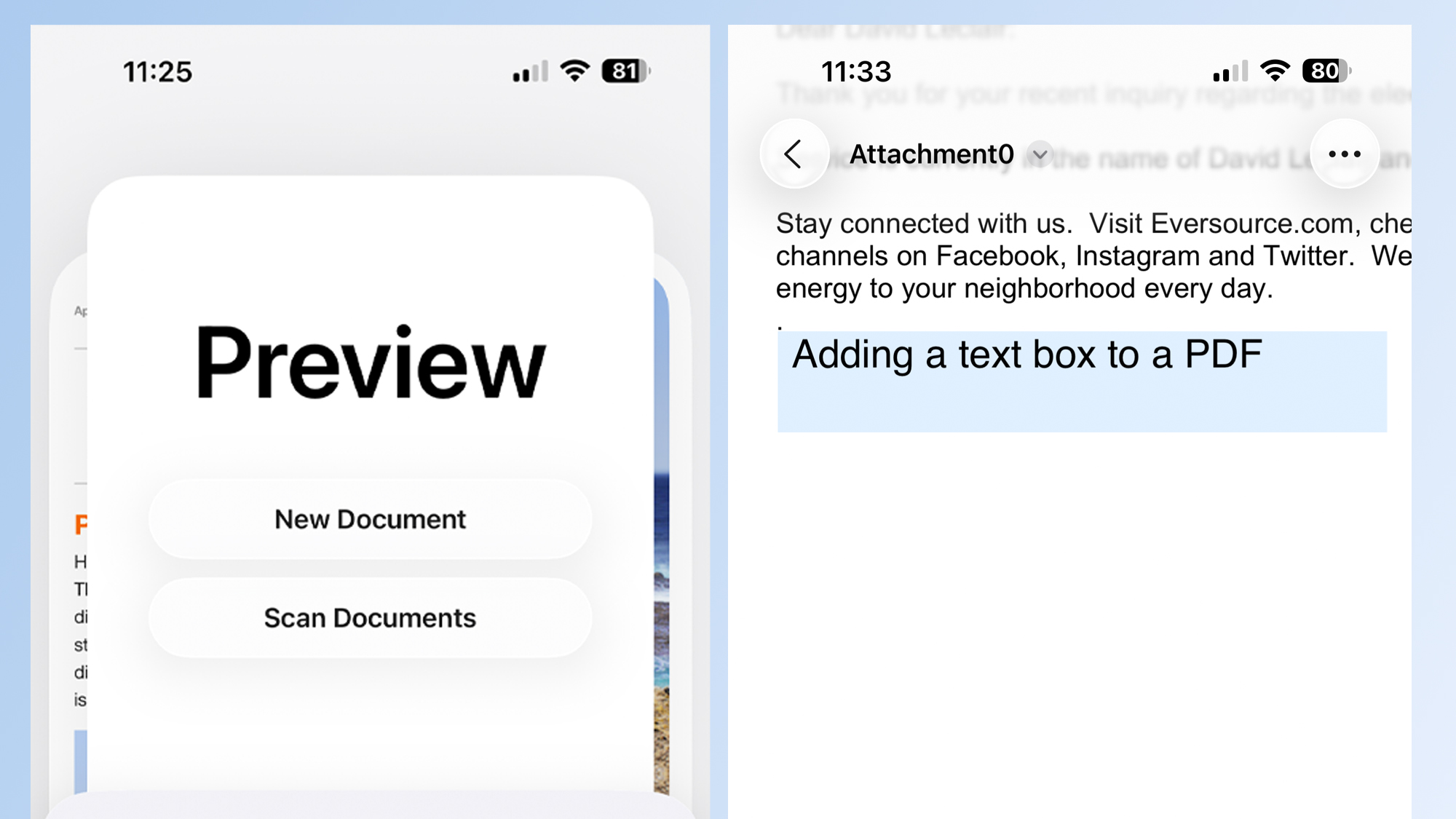The image size is (1456, 819).
Task: Tap the 'Stay connected with us' paragraph
Action: click(x=1019, y=255)
